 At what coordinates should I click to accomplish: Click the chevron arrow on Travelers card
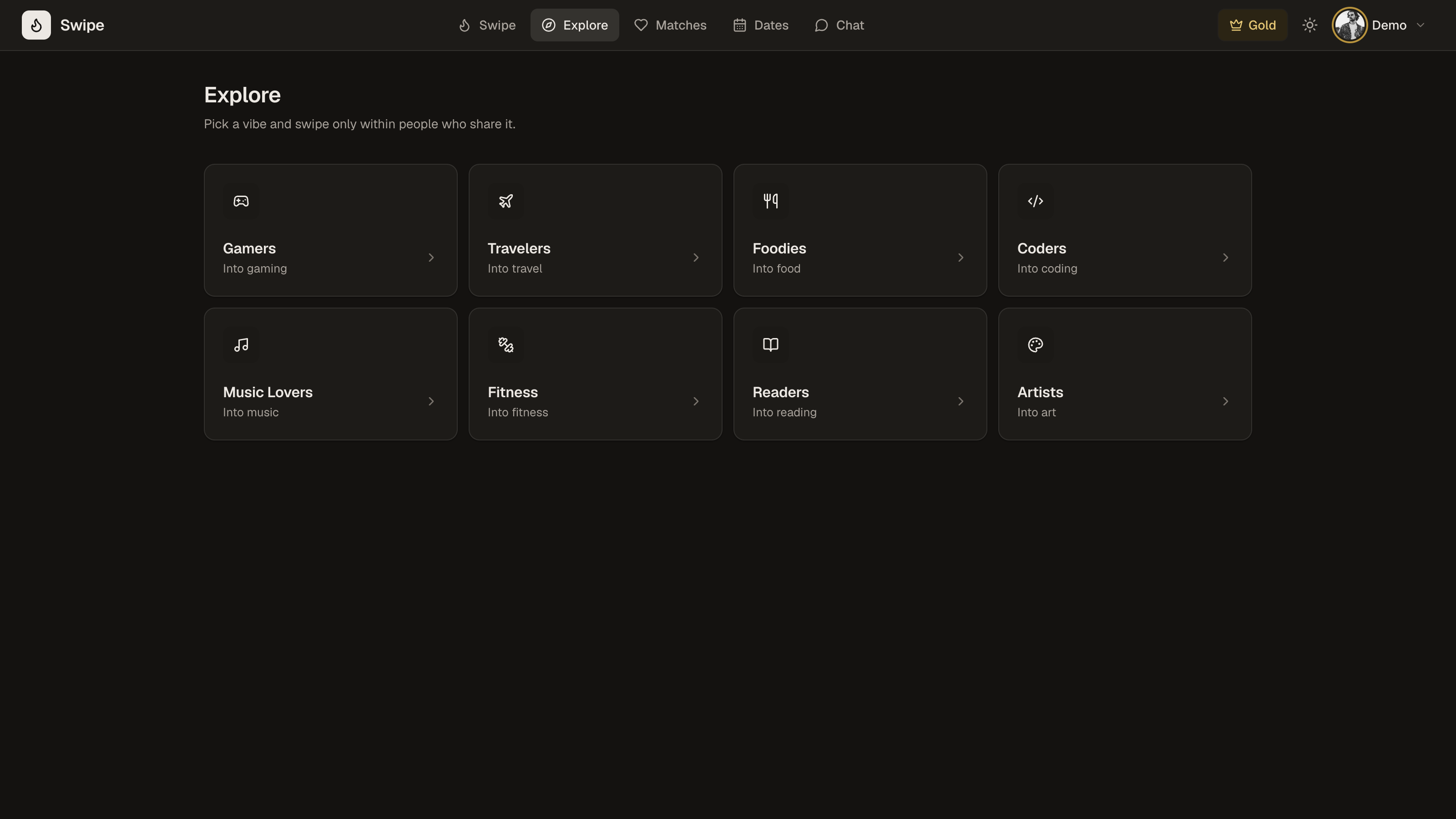click(x=696, y=258)
